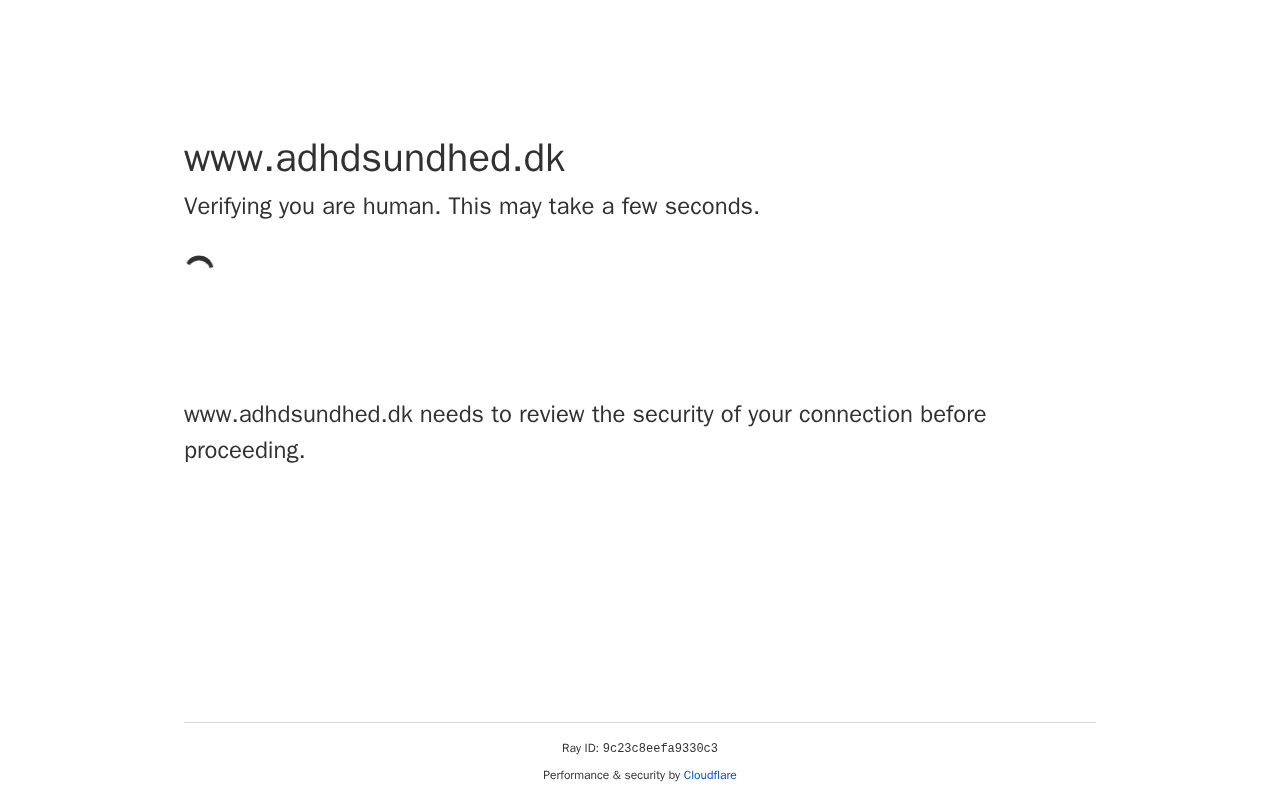Click the word "seconds" in the subtitle
This screenshot has width=1280, height=800.
(710, 207)
